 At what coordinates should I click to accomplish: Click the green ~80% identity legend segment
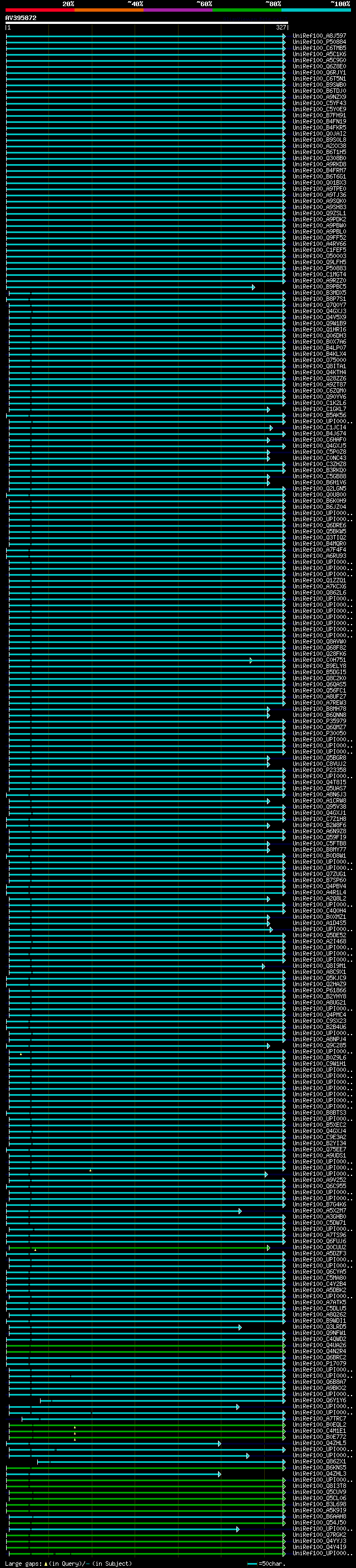click(247, 10)
